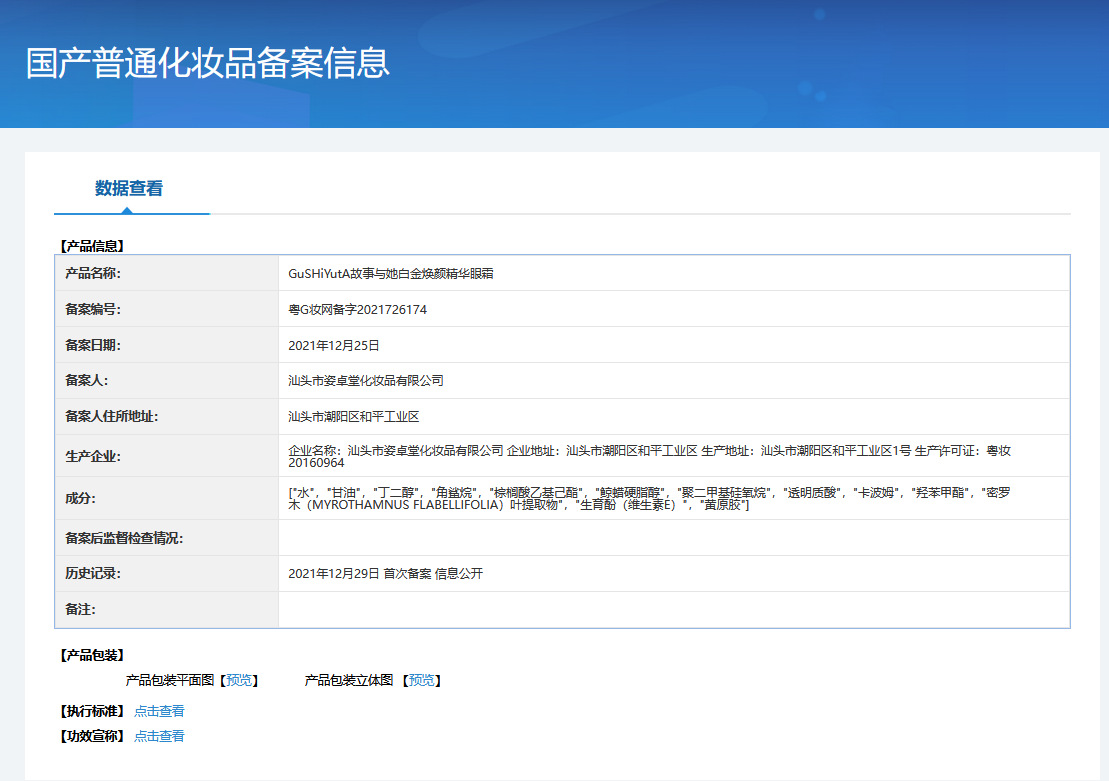Preview the 产品包装平面图 image link
The image size is (1109, 781).
(x=239, y=680)
